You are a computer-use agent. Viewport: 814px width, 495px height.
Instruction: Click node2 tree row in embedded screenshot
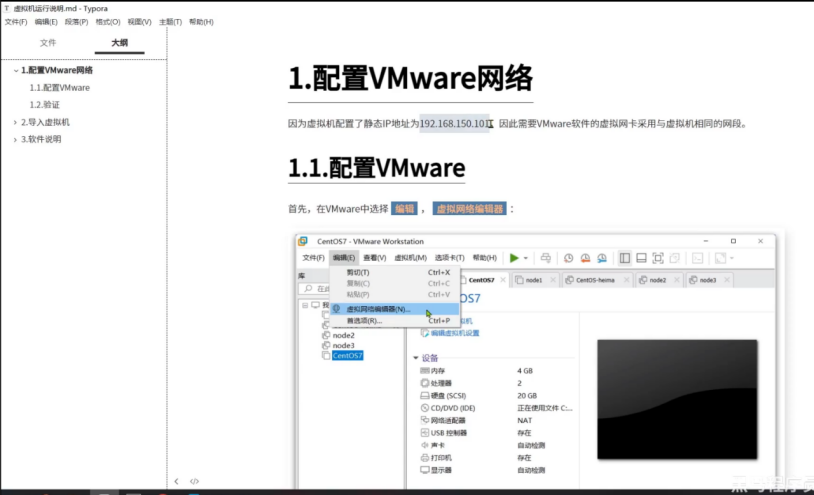343,335
